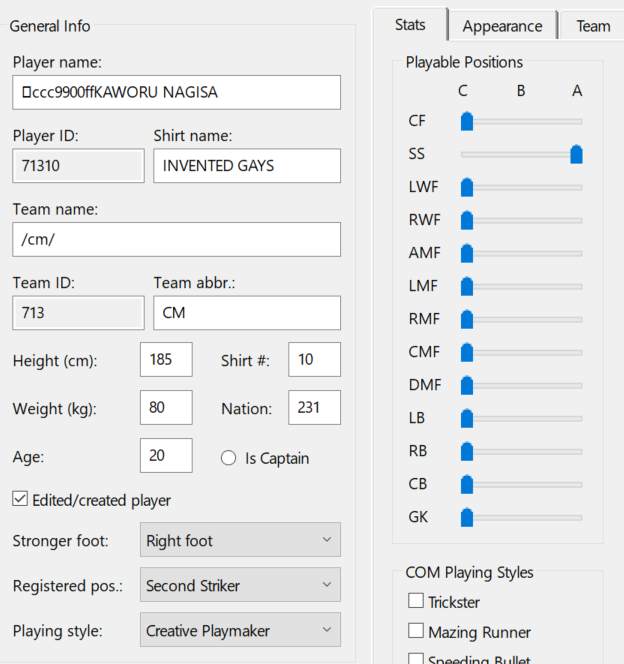Click the LWF position slider handle
Image resolution: width=624 pixels, height=664 pixels.
coord(467,187)
